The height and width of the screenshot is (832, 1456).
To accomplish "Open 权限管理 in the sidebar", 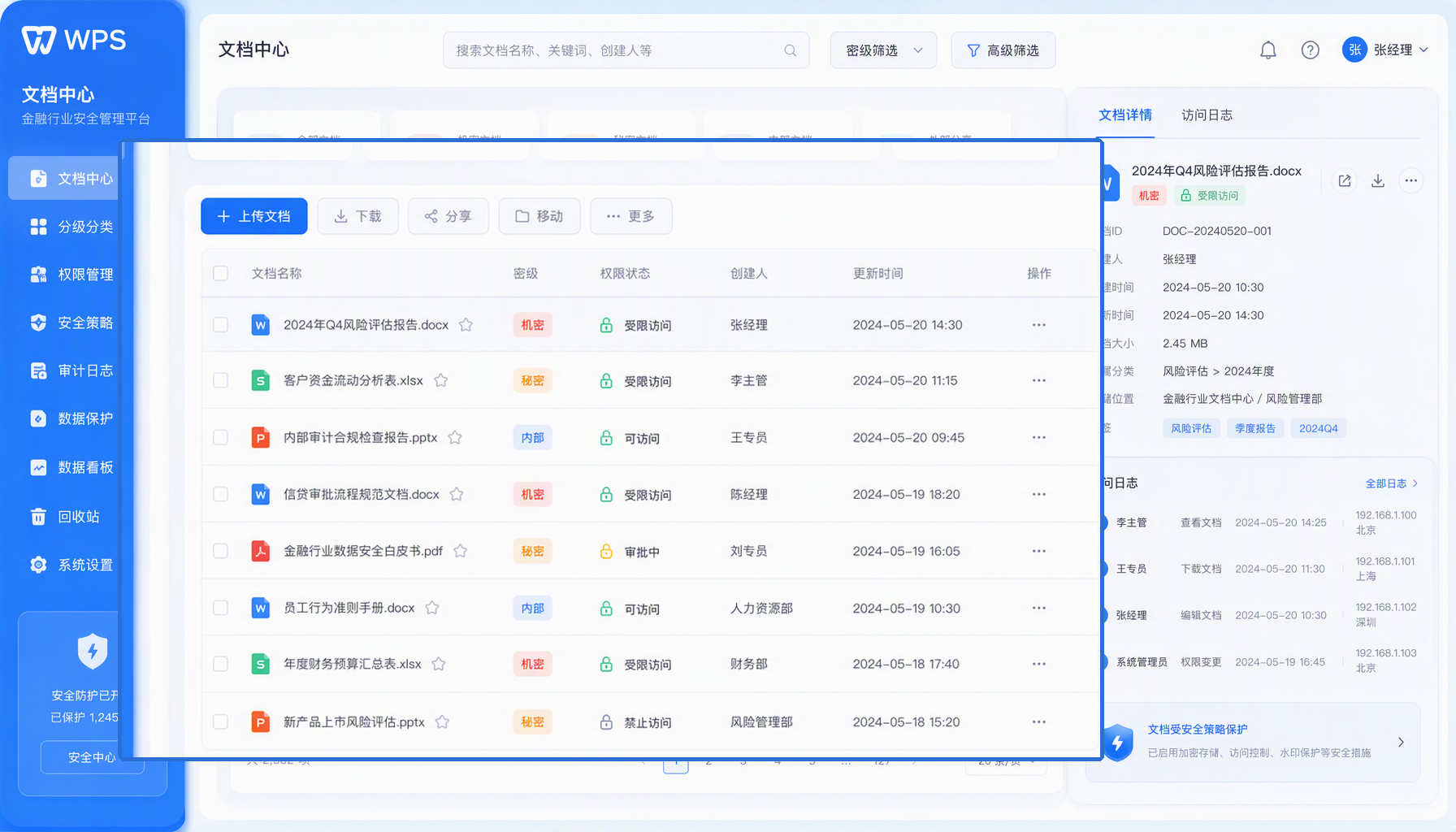I will 71,275.
